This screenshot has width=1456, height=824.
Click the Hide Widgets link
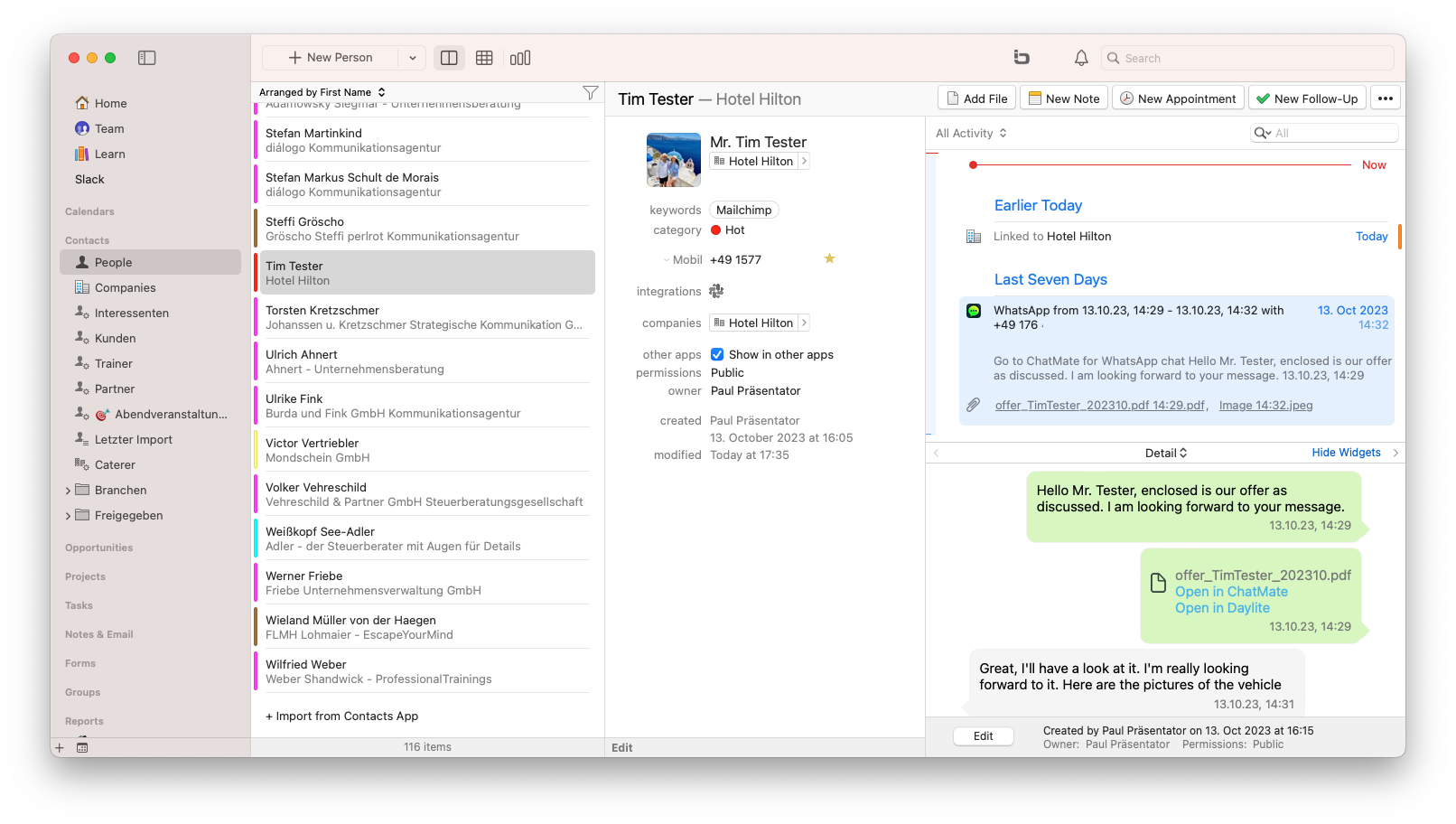pyautogui.click(x=1346, y=453)
